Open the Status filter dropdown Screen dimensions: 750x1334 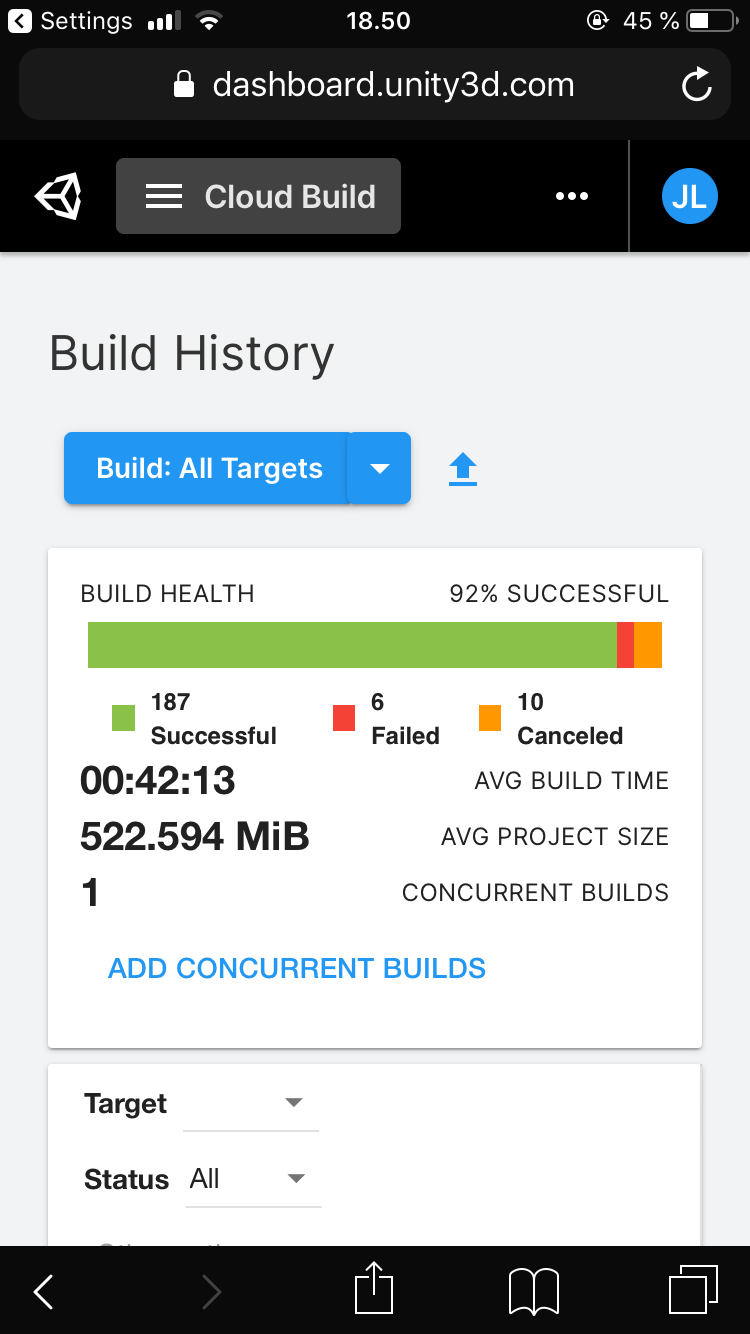253,1179
